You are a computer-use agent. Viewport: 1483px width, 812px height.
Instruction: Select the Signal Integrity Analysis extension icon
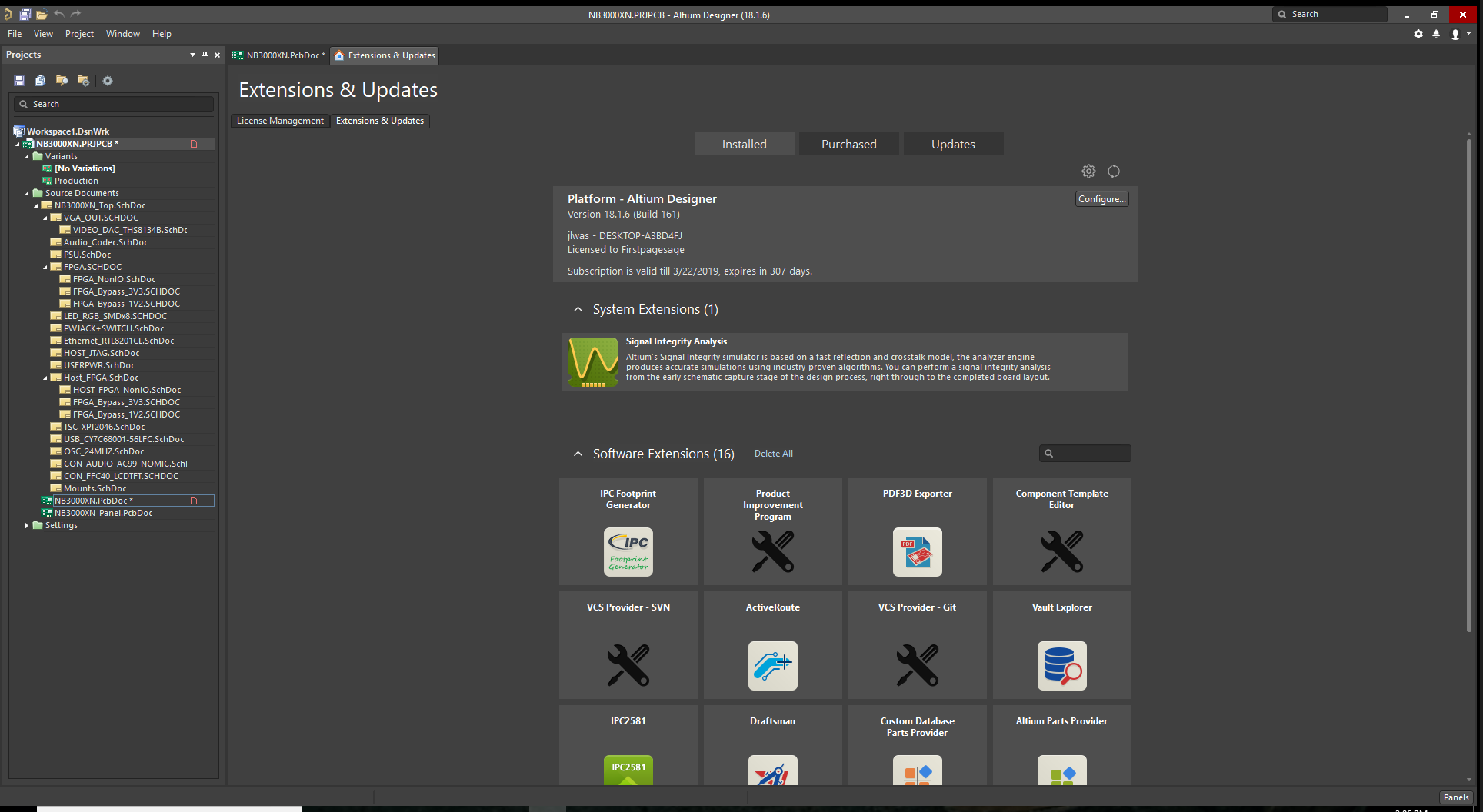click(592, 362)
